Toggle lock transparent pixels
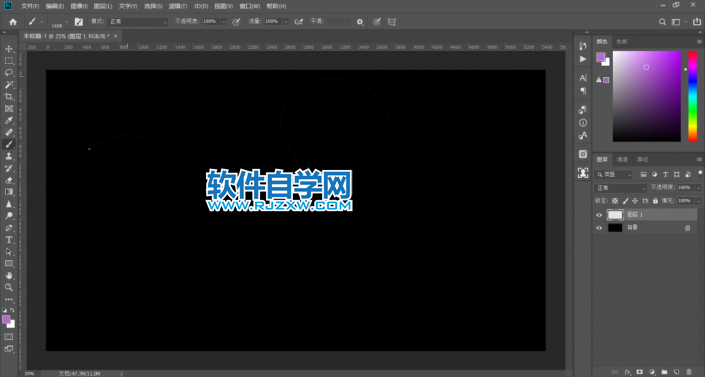 coord(615,201)
